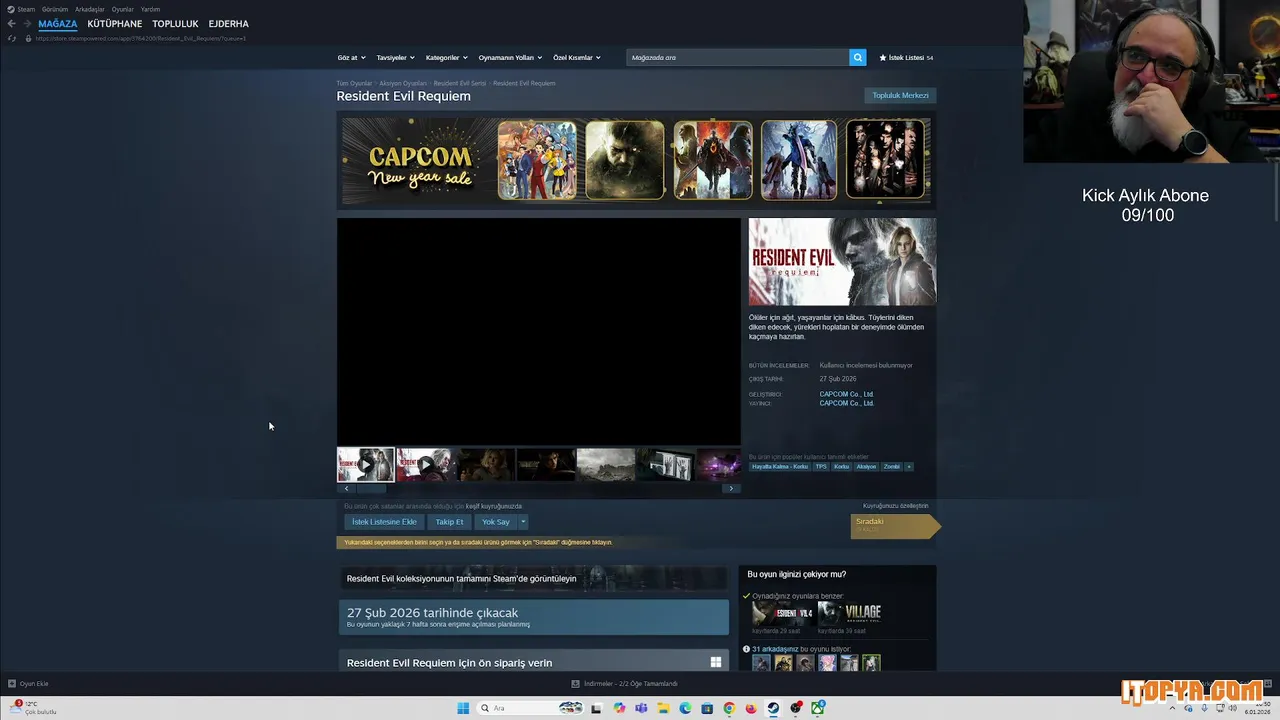1280x720 pixels.
Task: Open Microsoft Edge from the taskbar
Action: (685, 708)
